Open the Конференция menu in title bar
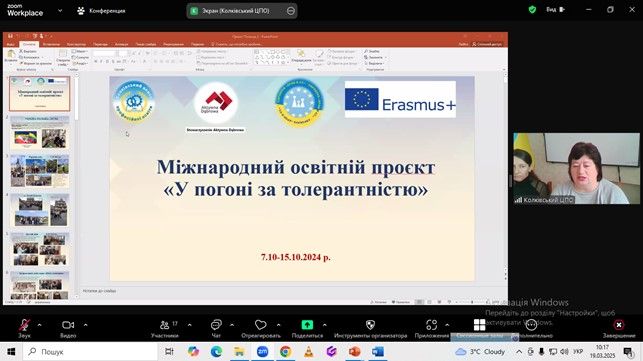The image size is (643, 361). click(x=101, y=11)
